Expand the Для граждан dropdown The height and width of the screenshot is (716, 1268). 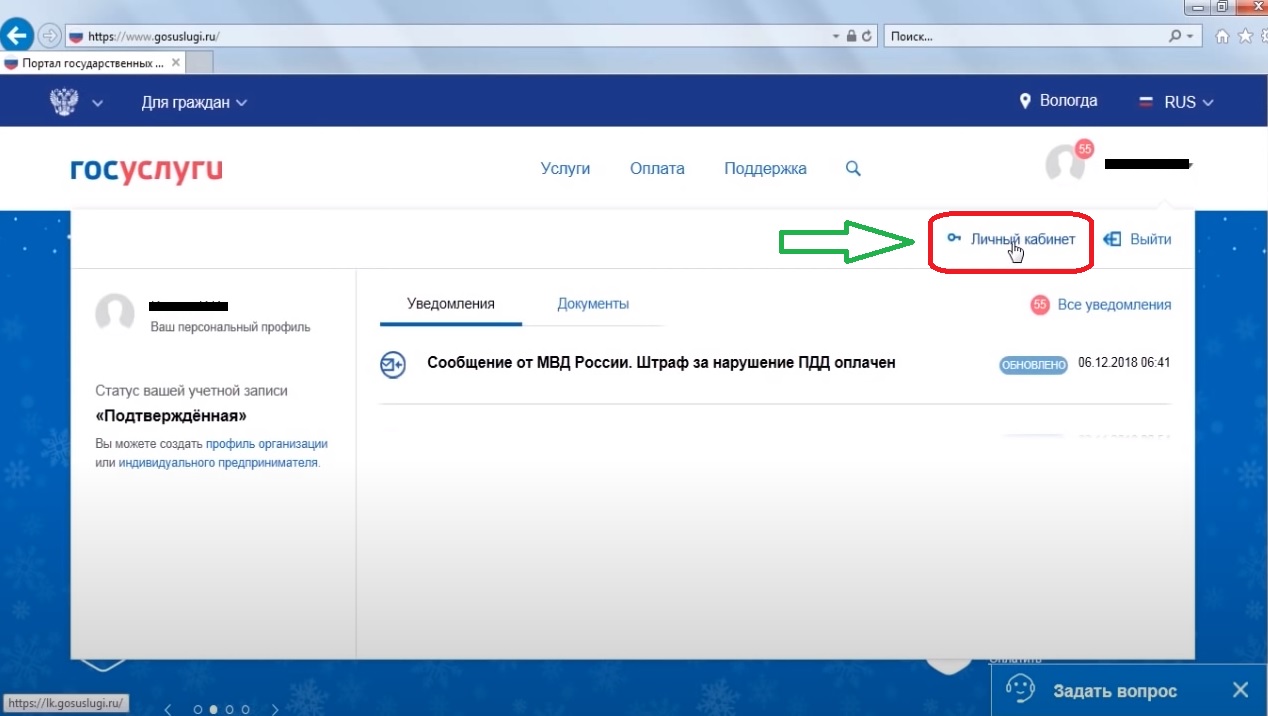coord(194,102)
